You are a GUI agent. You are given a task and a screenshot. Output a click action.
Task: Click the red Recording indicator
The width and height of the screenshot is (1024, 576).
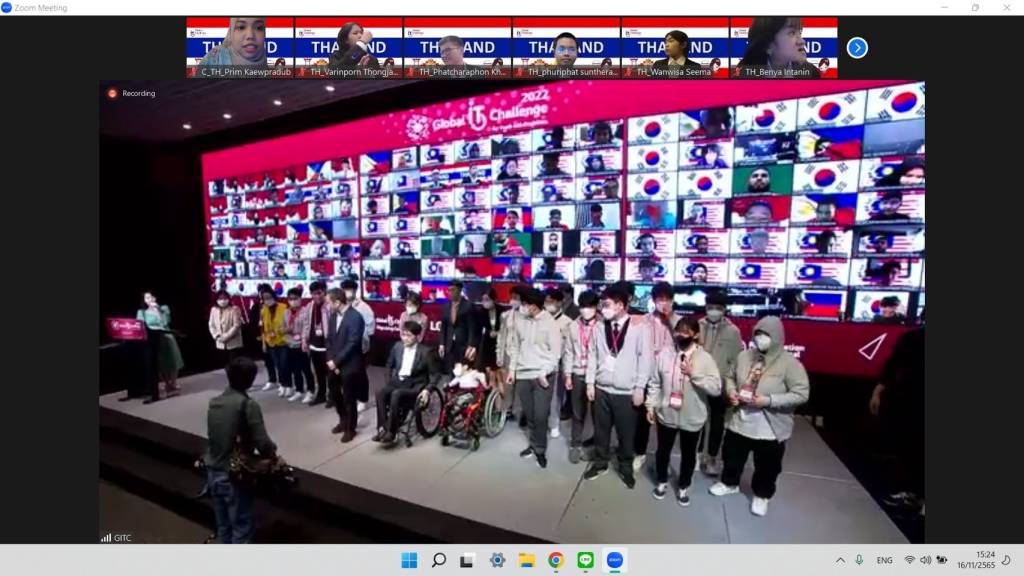click(x=131, y=93)
